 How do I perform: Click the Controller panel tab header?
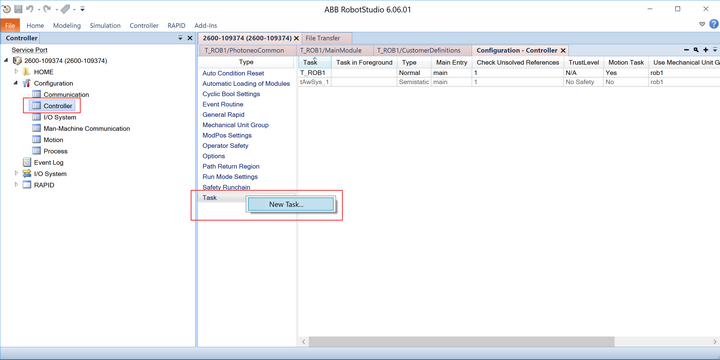click(x=22, y=38)
